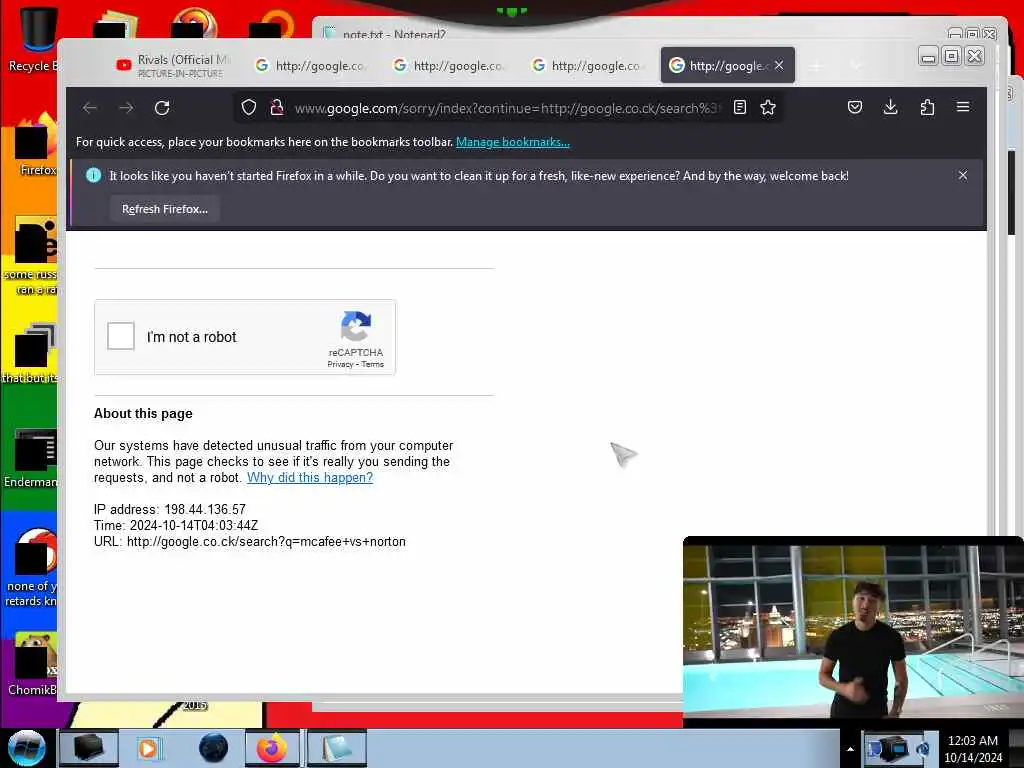The width and height of the screenshot is (1024, 768).
Task: Open the tracking protection shield icon
Action: tap(249, 107)
